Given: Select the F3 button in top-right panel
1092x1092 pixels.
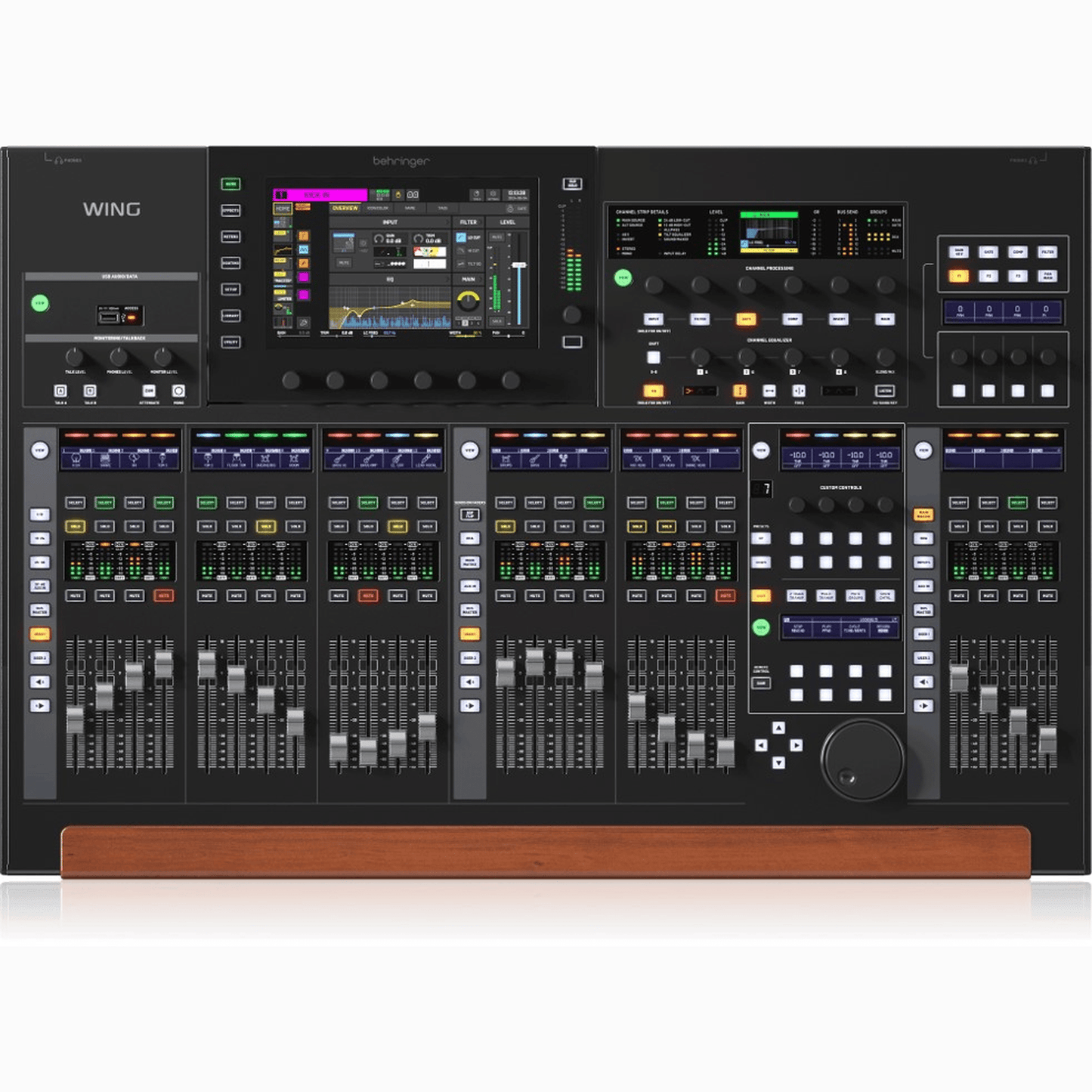Looking at the screenshot, I should (1018, 277).
